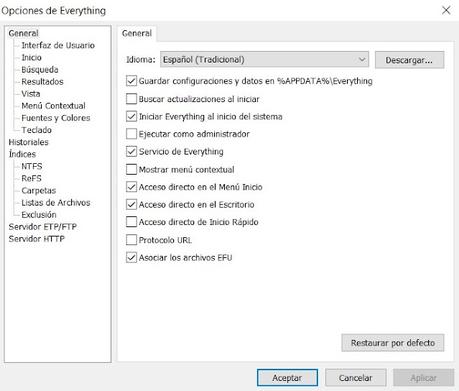This screenshot has height=391, width=459.
Task: Select Servidor ETP/FTP item
Action: (x=43, y=227)
